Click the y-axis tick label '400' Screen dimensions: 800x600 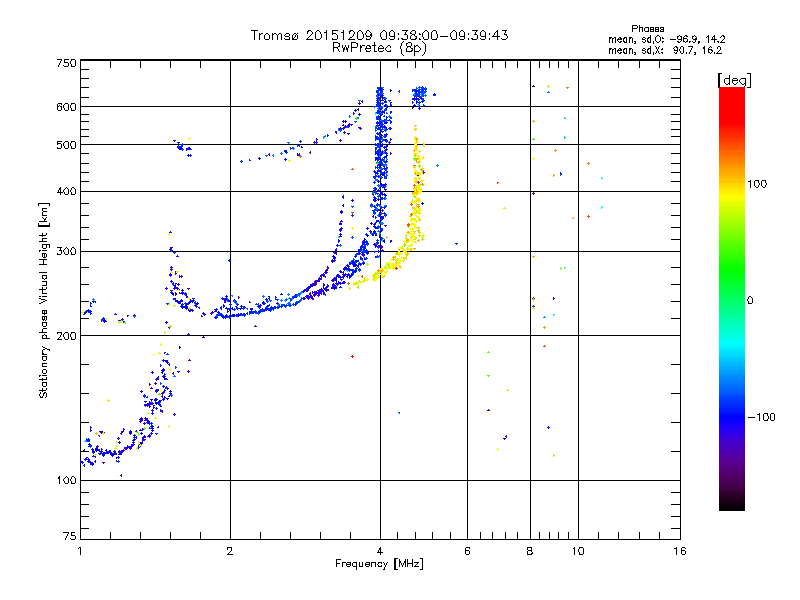coord(66,192)
